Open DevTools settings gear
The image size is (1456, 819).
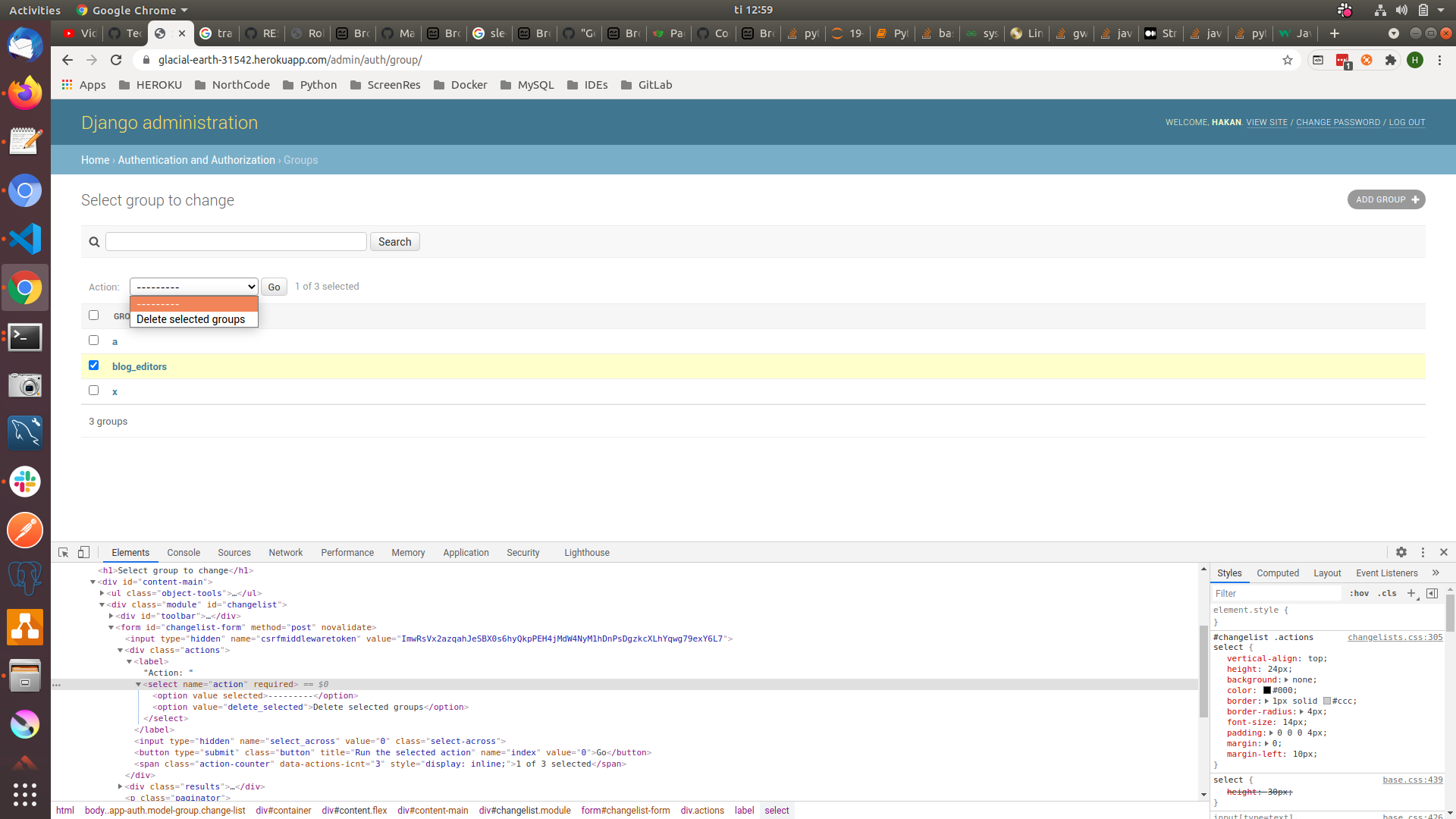click(x=1401, y=552)
